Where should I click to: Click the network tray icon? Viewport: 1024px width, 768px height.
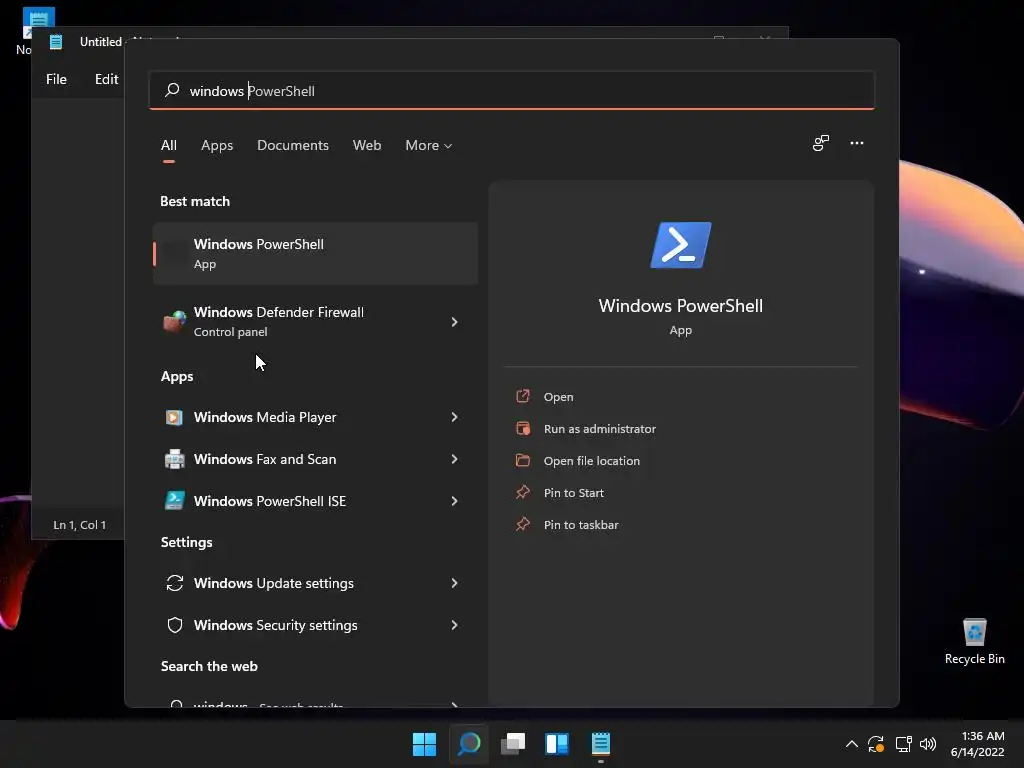[903, 744]
